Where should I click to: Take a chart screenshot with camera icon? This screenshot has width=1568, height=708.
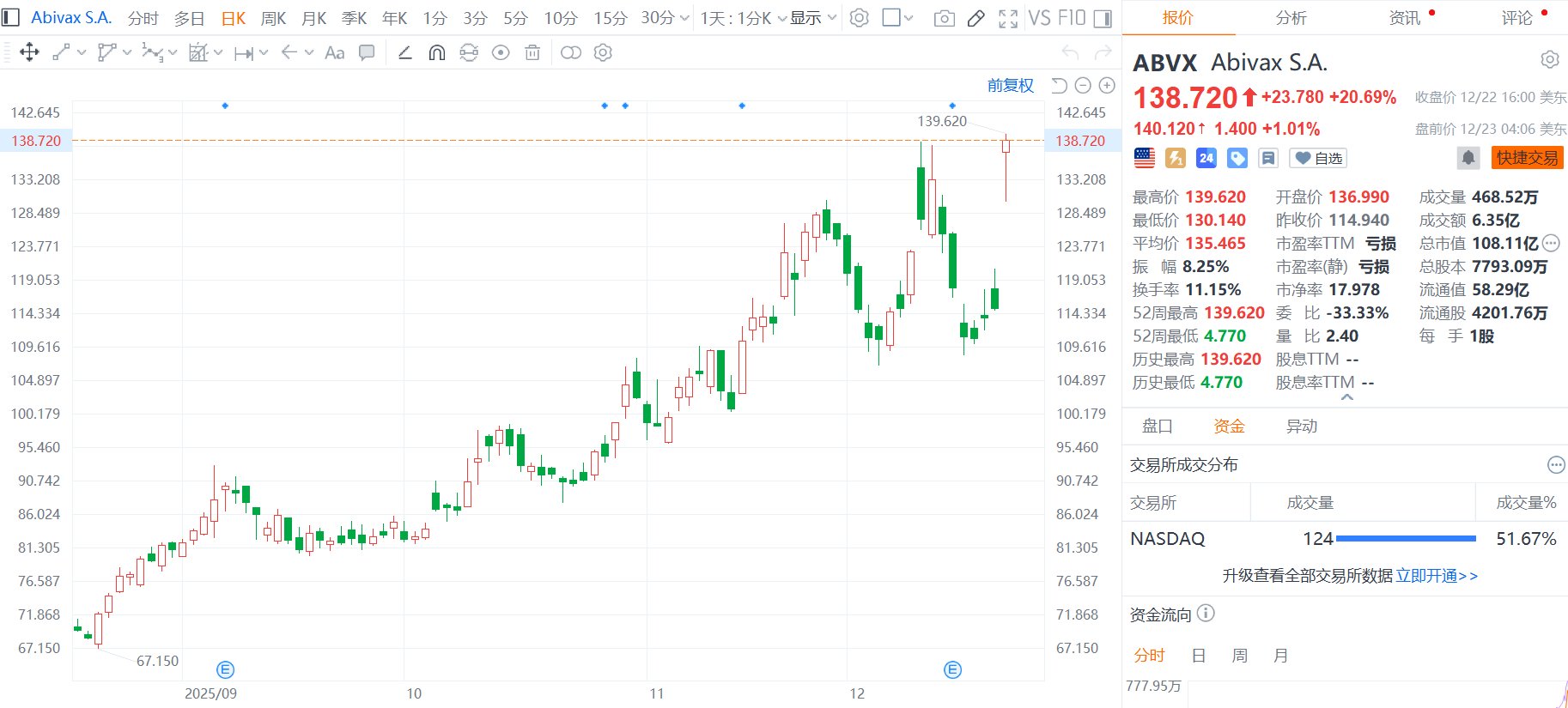point(944,18)
